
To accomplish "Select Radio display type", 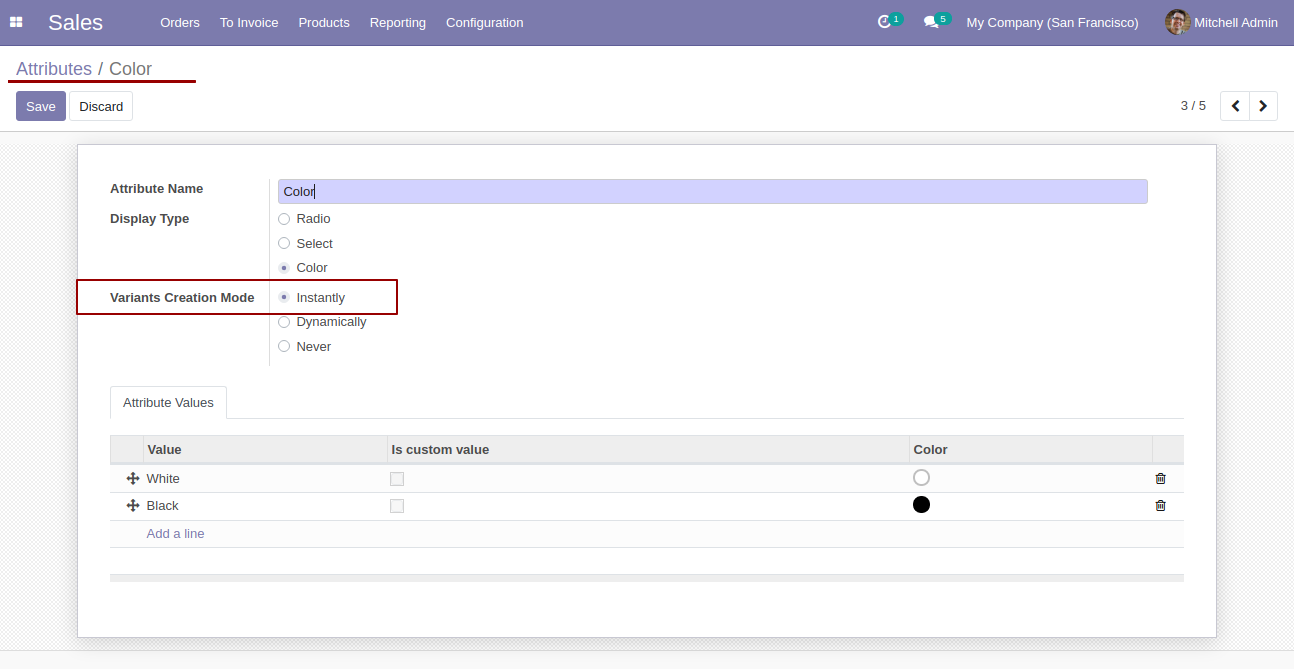I will [x=284, y=219].
